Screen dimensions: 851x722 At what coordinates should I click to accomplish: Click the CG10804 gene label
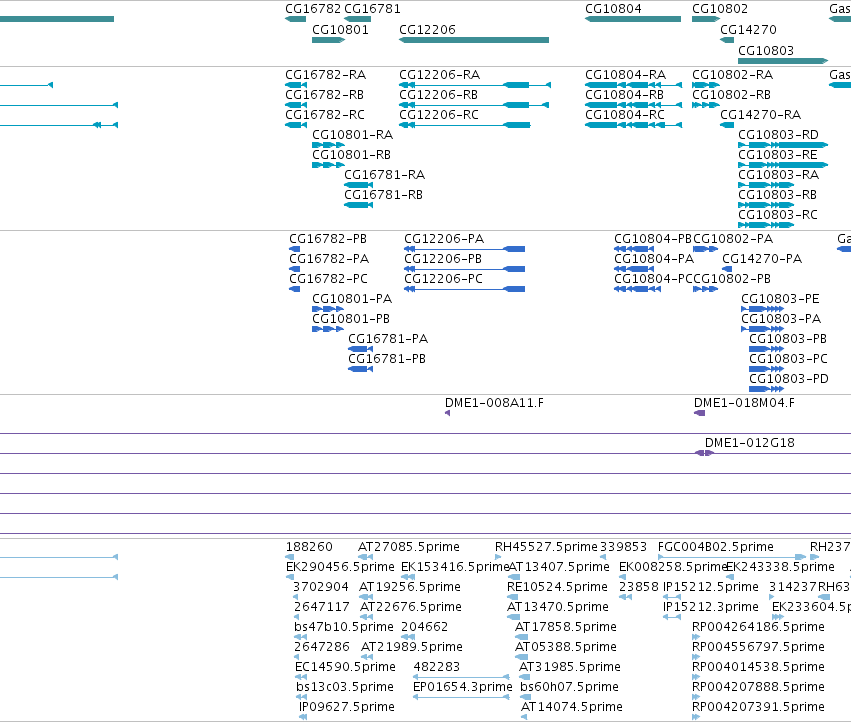[613, 9]
